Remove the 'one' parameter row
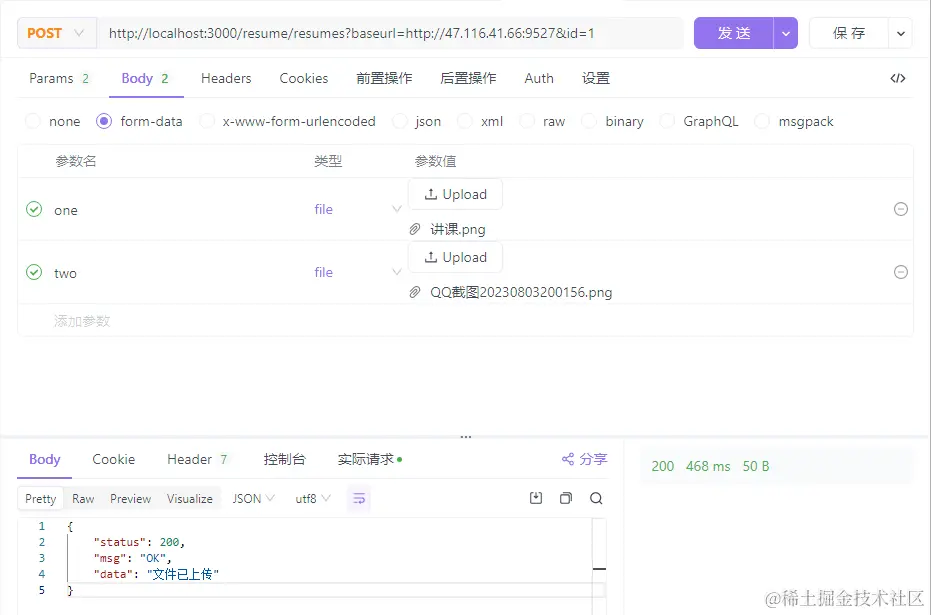Viewport: 931px width, 615px height. point(901,209)
